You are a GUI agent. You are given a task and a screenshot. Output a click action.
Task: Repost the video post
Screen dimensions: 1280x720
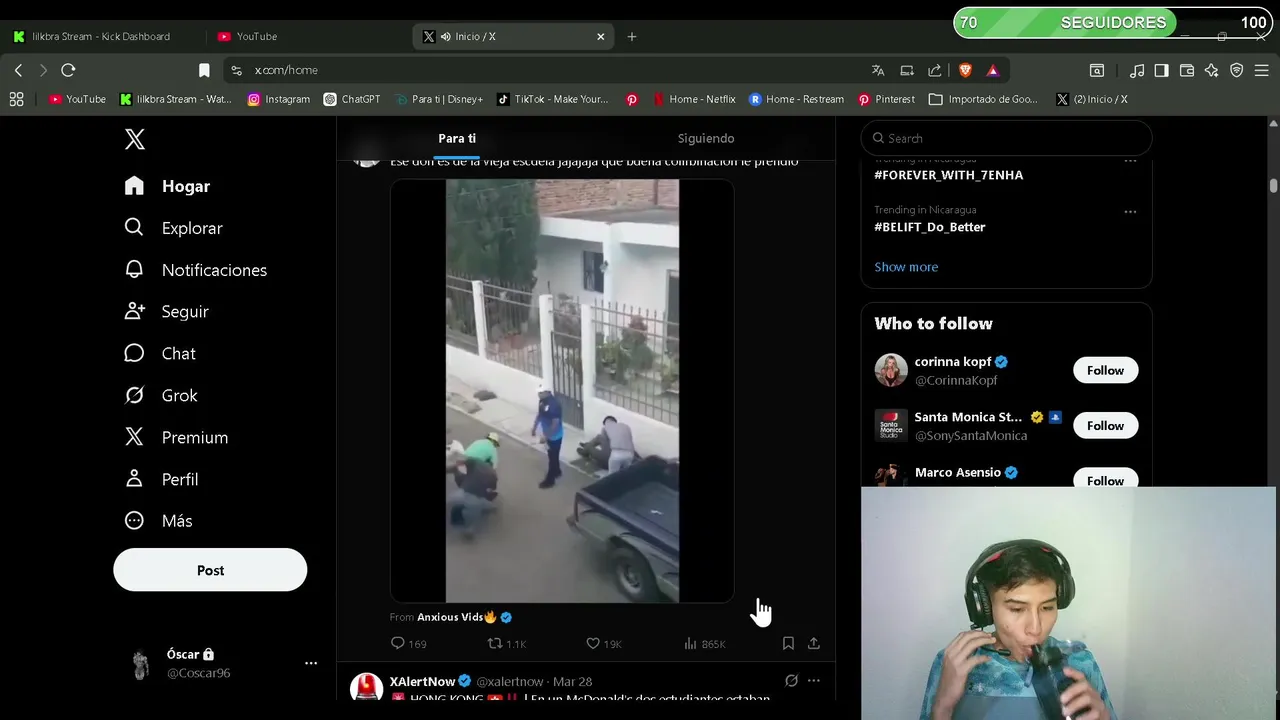pos(506,644)
